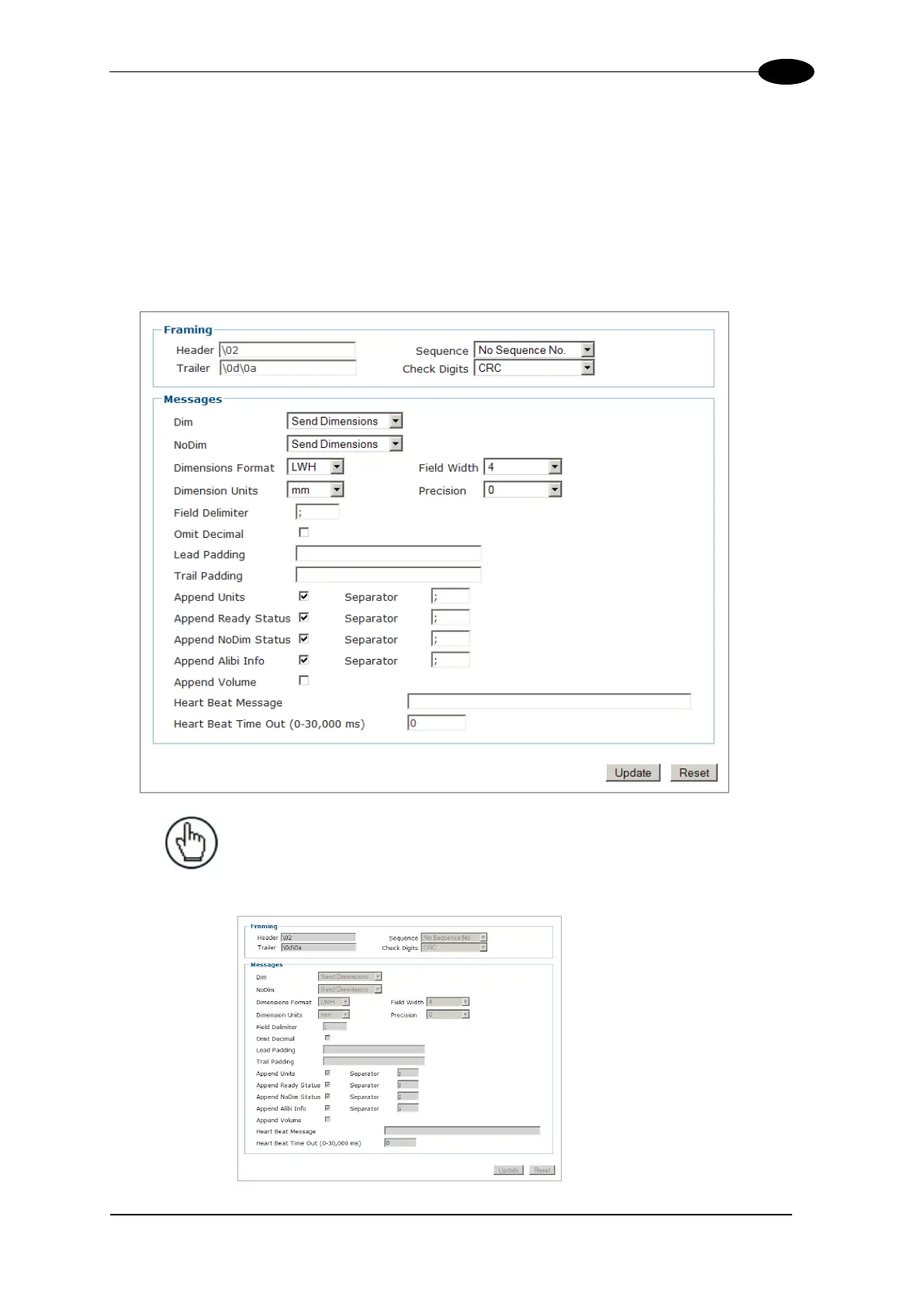The image size is (924, 1307).
Task: Open the Dim Send Dimensions dropdown
Action: point(344,421)
